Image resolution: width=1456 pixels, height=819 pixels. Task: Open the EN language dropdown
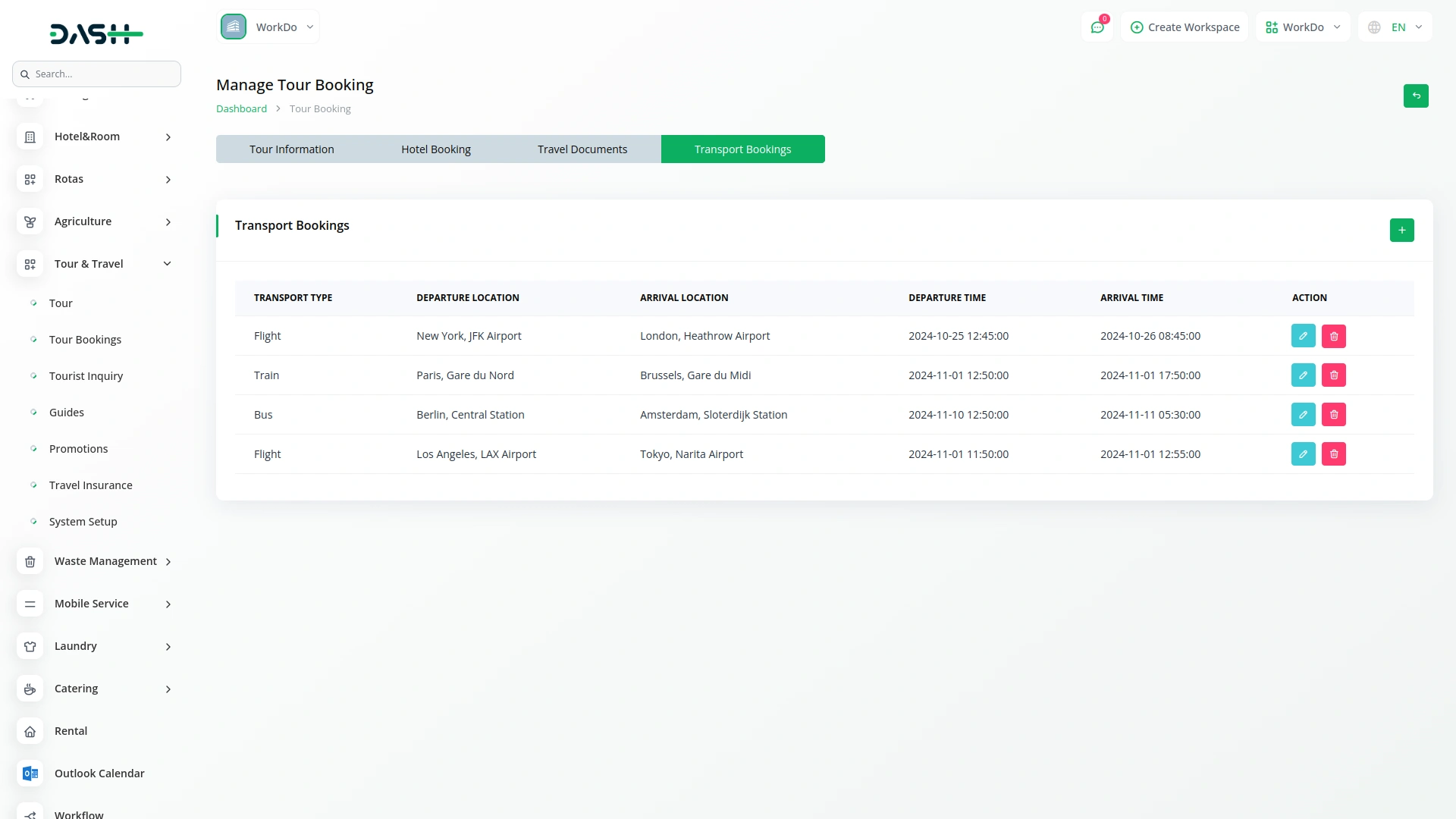tap(1395, 27)
